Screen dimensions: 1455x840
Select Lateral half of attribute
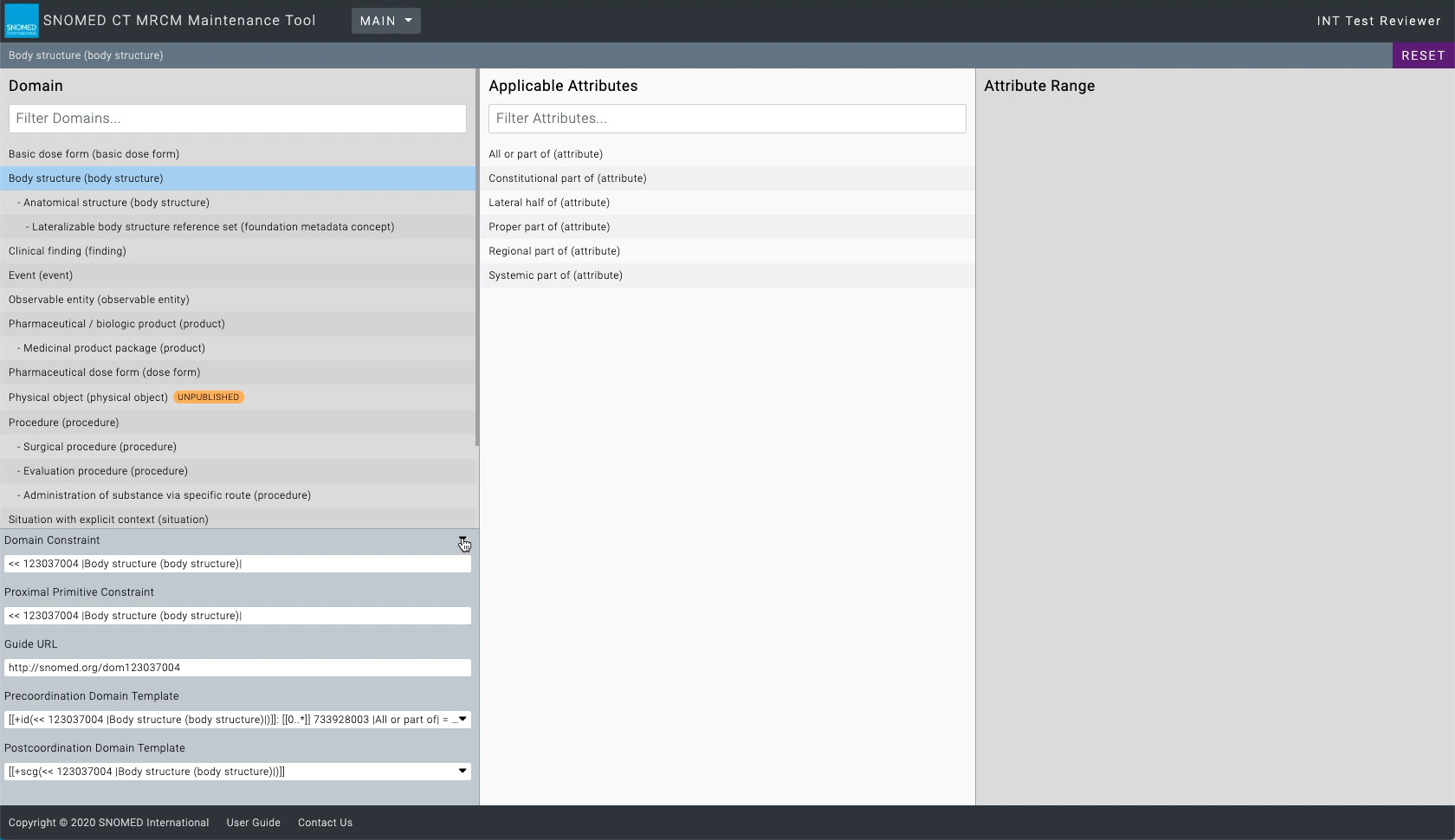(727, 203)
